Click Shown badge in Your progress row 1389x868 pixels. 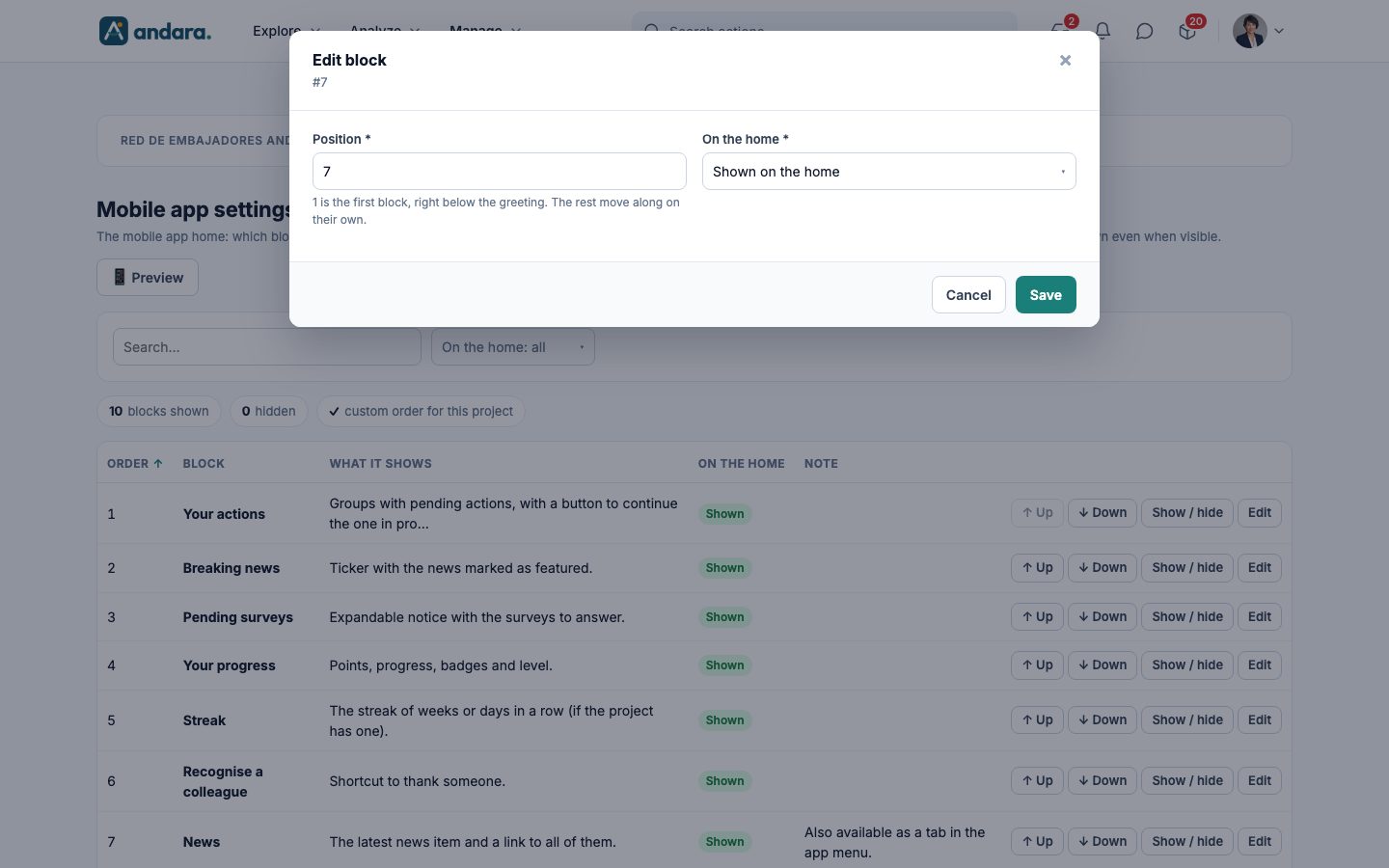coord(724,665)
